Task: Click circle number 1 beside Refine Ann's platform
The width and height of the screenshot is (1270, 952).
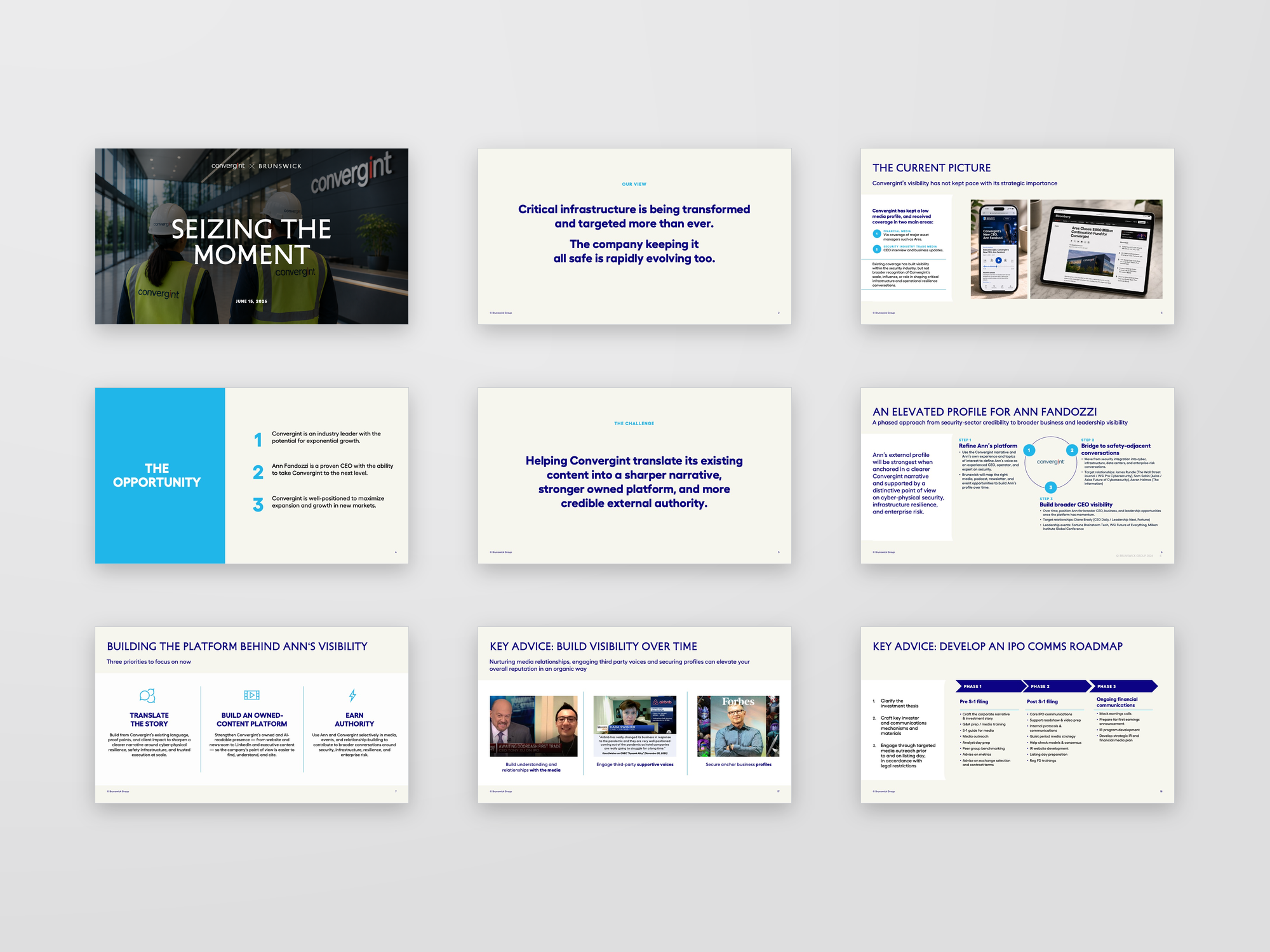Action: [x=1029, y=450]
